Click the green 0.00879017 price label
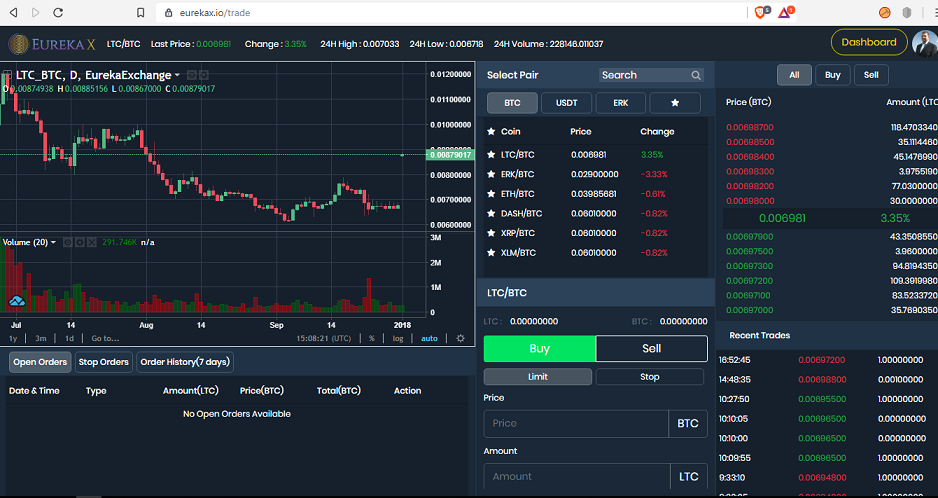Image resolution: width=938 pixels, height=498 pixels. click(450, 155)
